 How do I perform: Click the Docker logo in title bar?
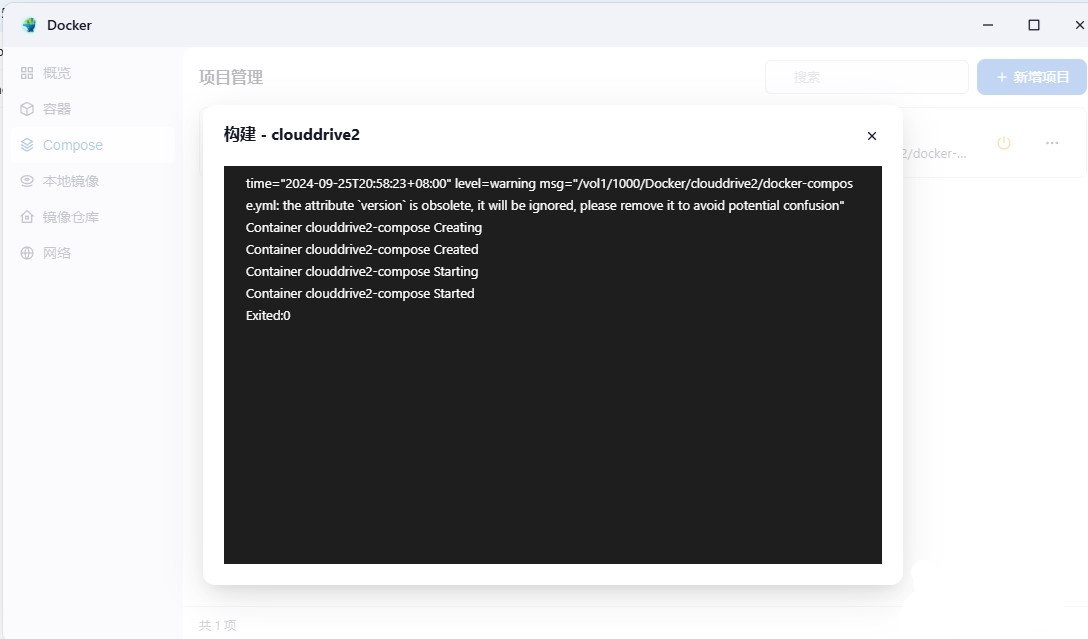click(x=29, y=25)
